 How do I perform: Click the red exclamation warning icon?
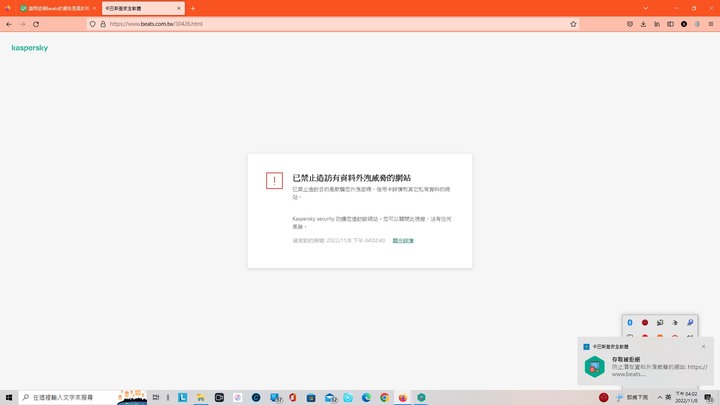274,180
